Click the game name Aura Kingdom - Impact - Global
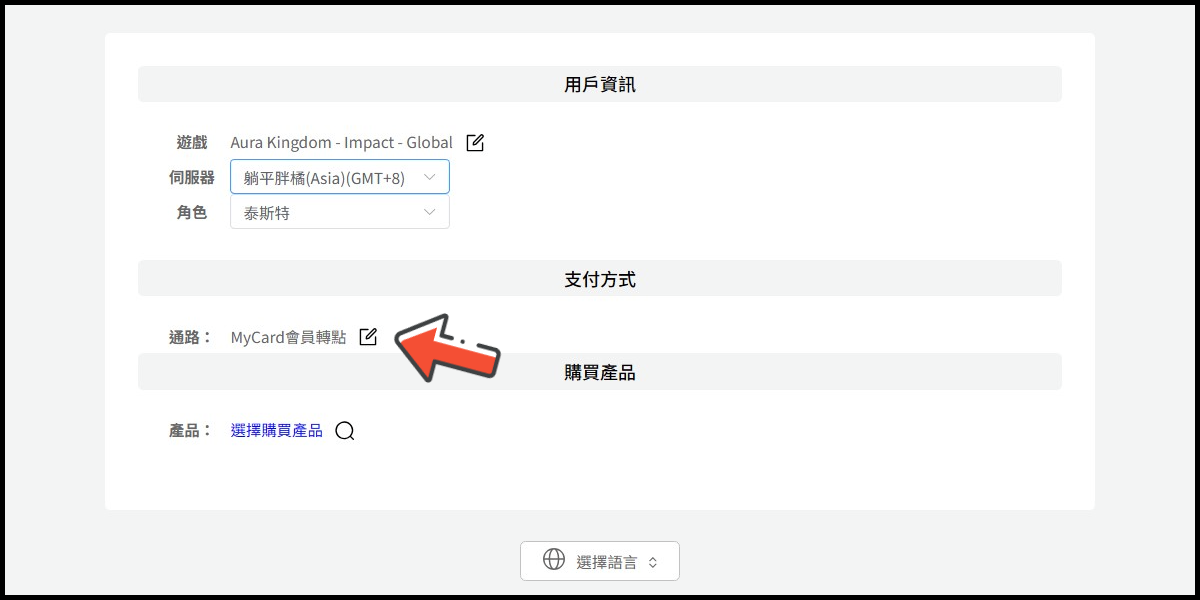The width and height of the screenshot is (1200, 600). [x=341, y=143]
